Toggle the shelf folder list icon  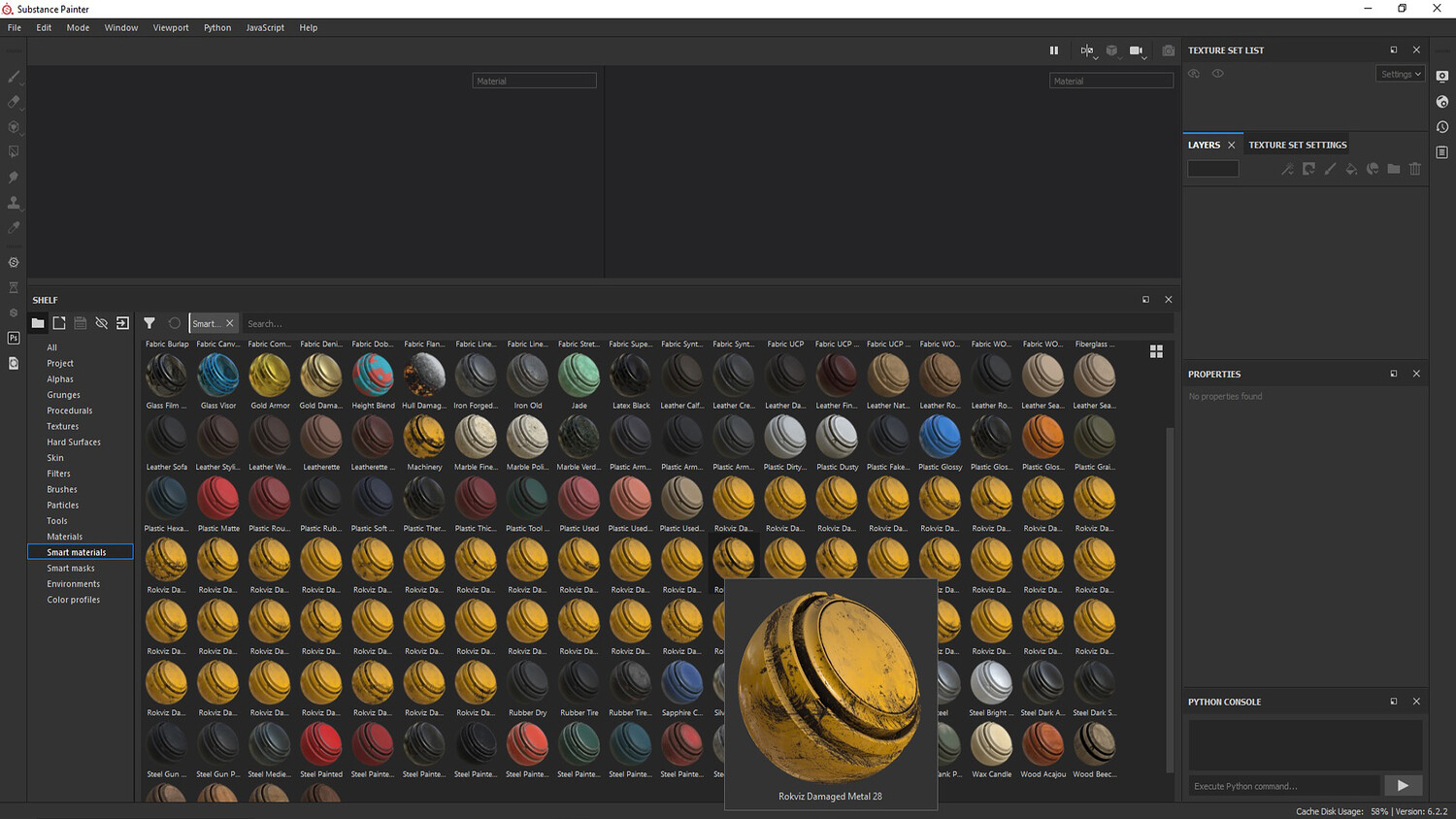point(38,323)
